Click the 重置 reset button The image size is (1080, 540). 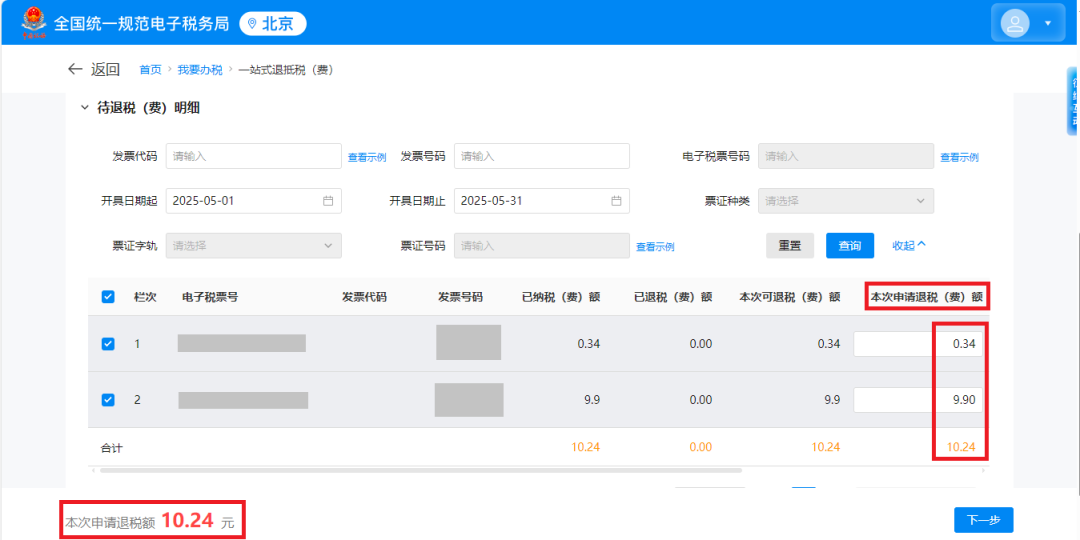tap(790, 245)
